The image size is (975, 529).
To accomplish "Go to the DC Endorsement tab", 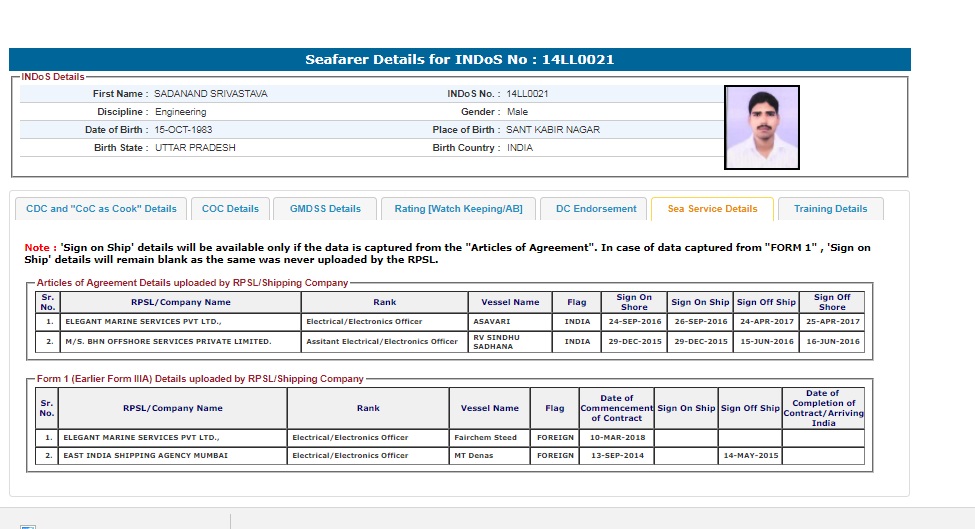I will click(x=596, y=209).
